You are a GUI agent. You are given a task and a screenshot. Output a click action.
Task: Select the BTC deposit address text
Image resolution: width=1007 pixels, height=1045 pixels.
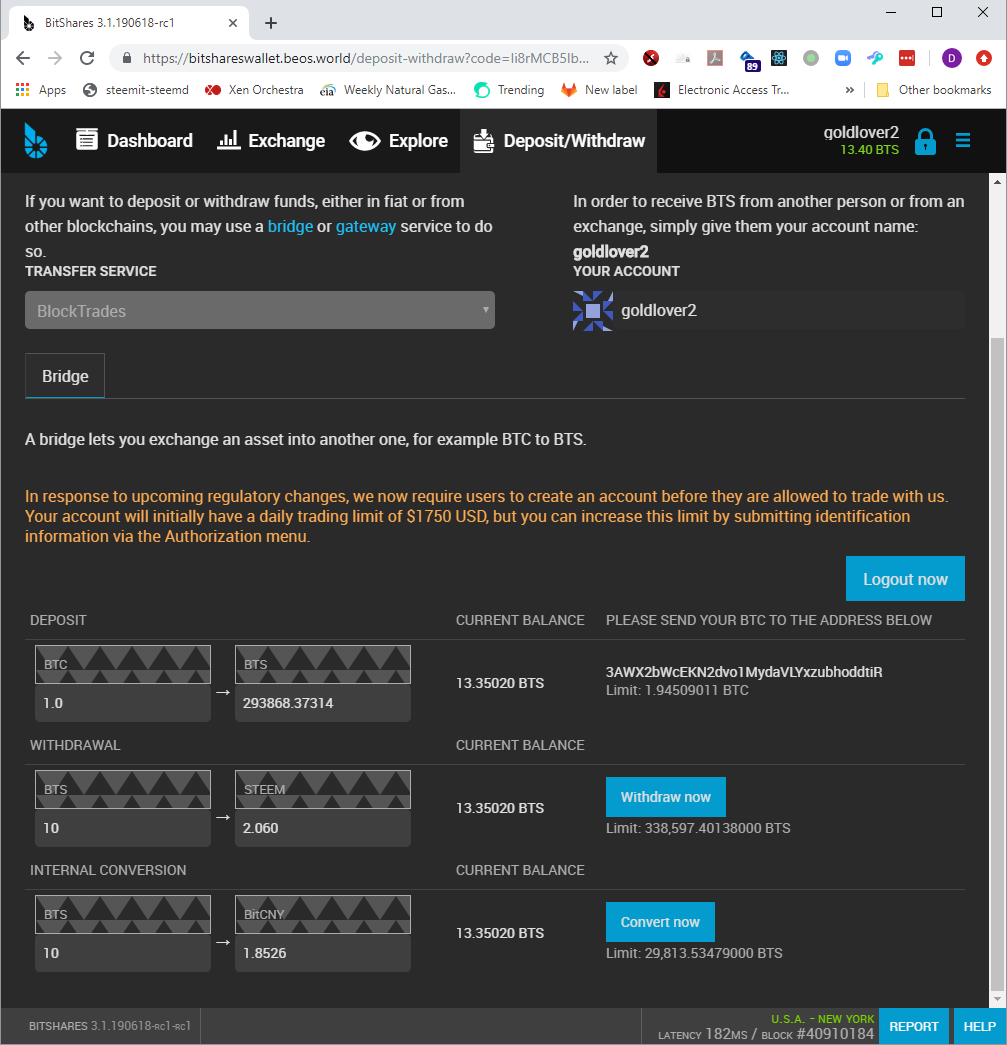point(744,672)
